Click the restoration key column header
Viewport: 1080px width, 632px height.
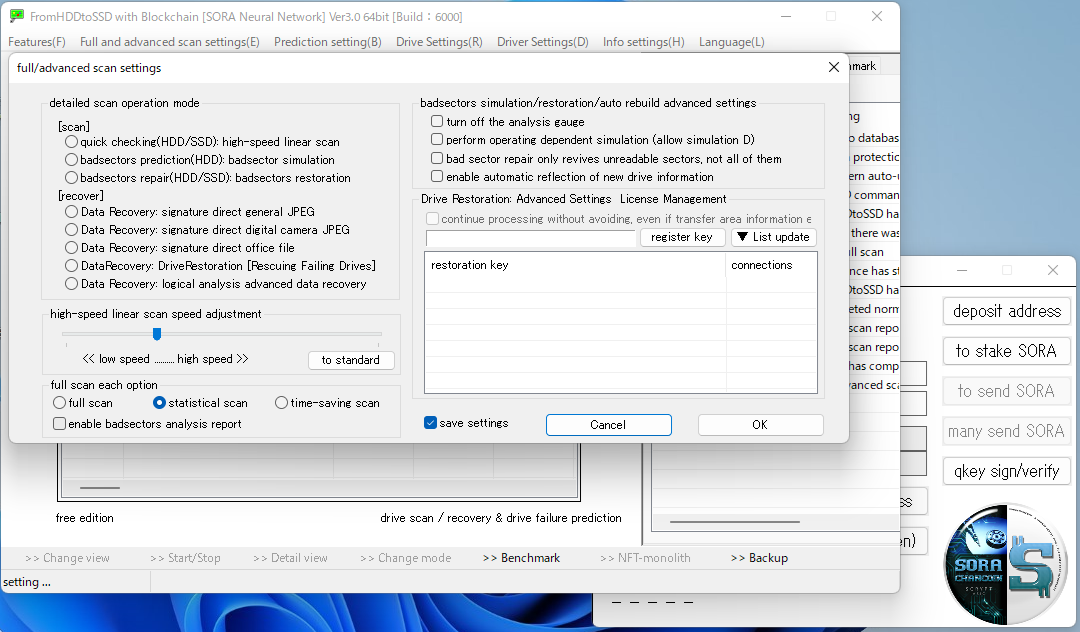click(574, 265)
